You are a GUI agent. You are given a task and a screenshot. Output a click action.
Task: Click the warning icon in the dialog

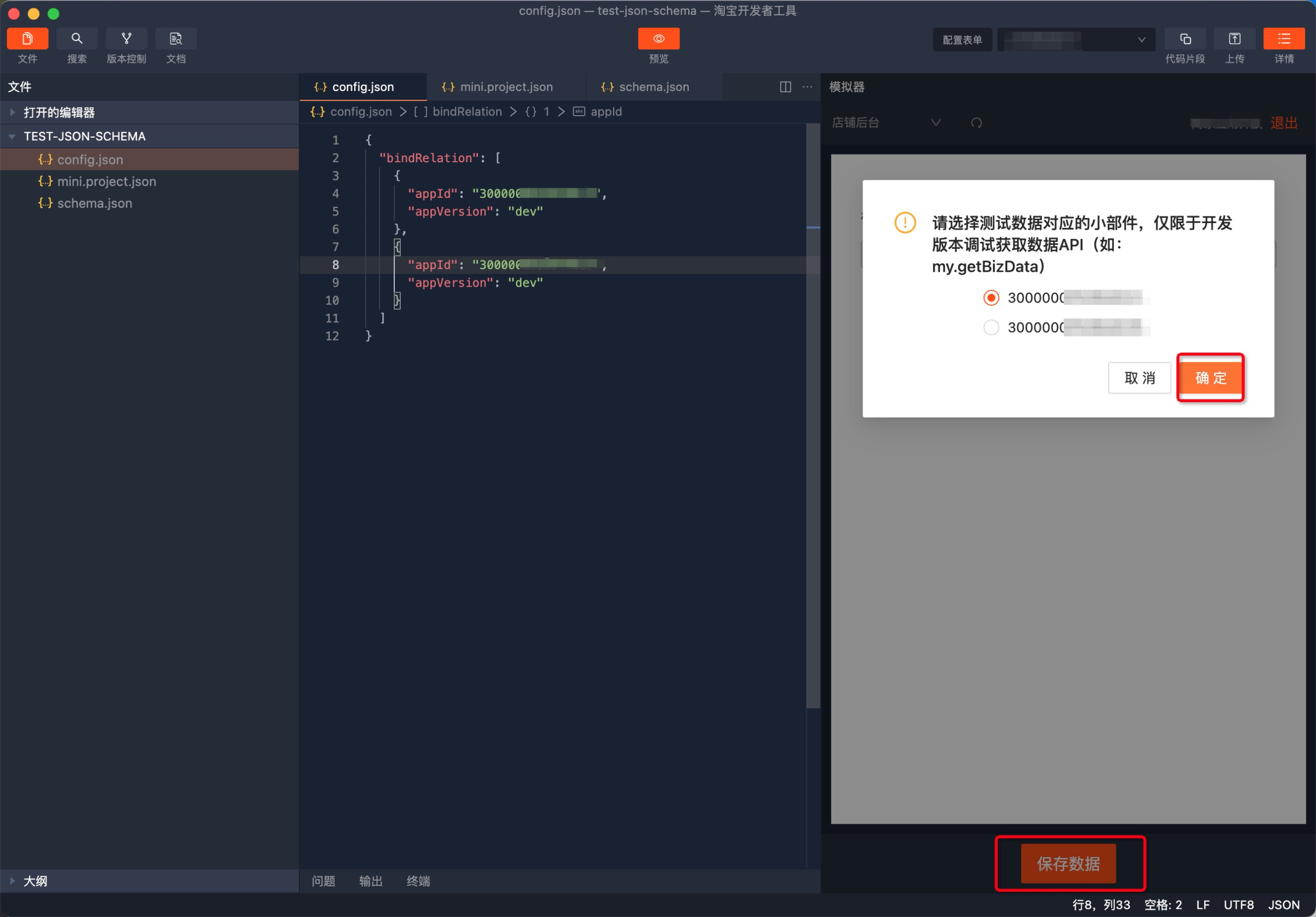click(x=905, y=222)
